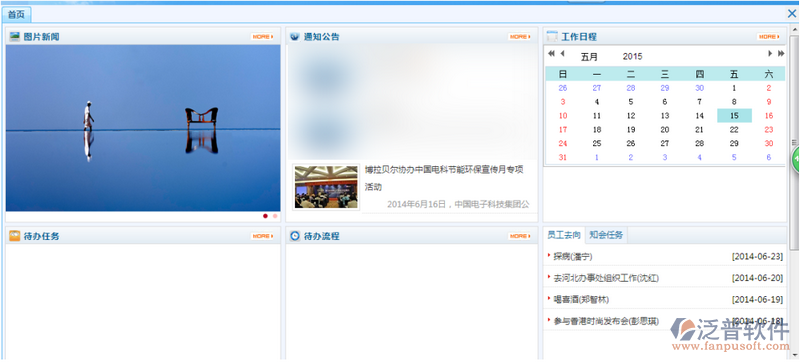
Task: Open MORE in 图片新闻 panel
Action: [x=262, y=37]
